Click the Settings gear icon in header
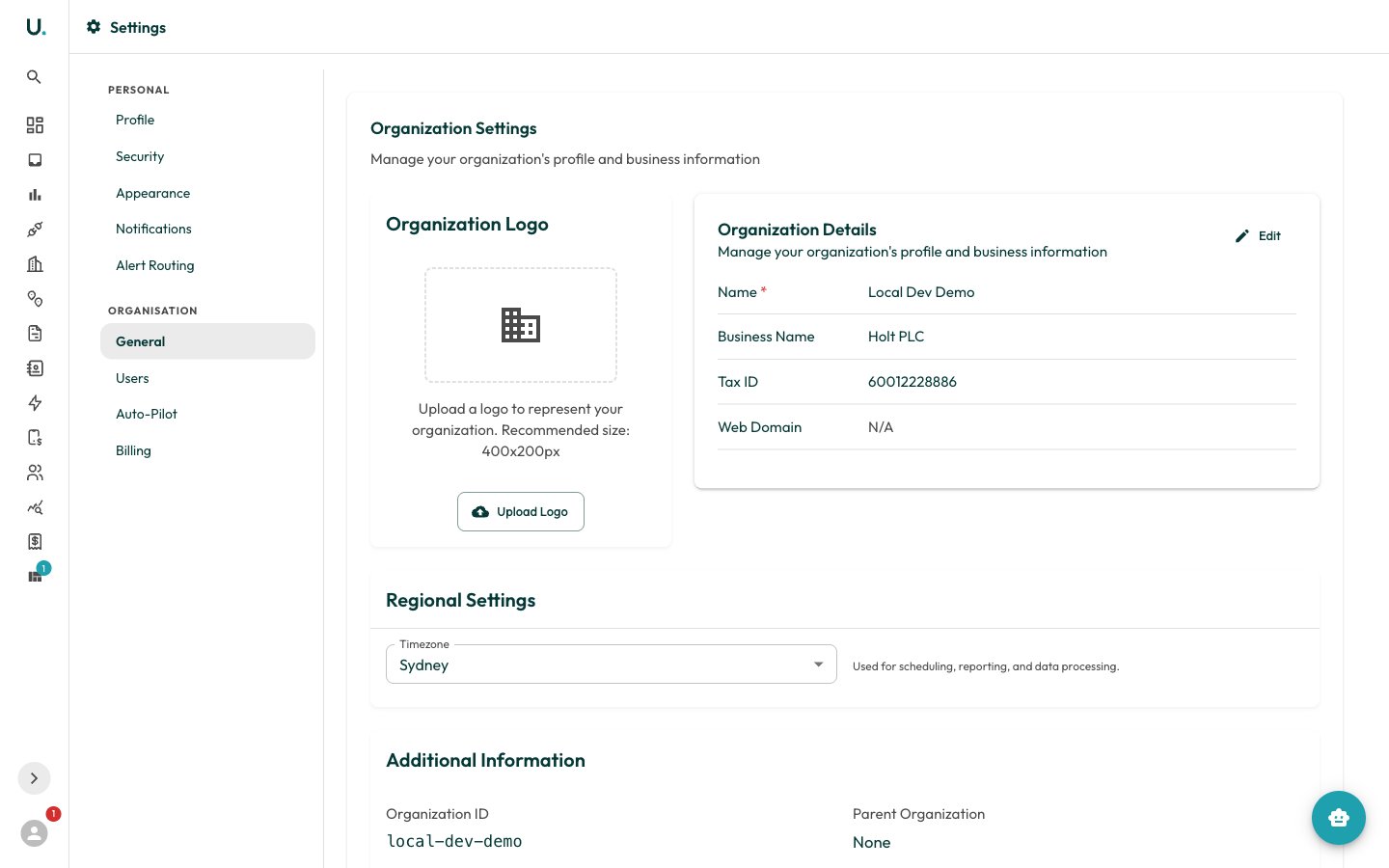Image resolution: width=1389 pixels, height=868 pixels. (x=94, y=27)
